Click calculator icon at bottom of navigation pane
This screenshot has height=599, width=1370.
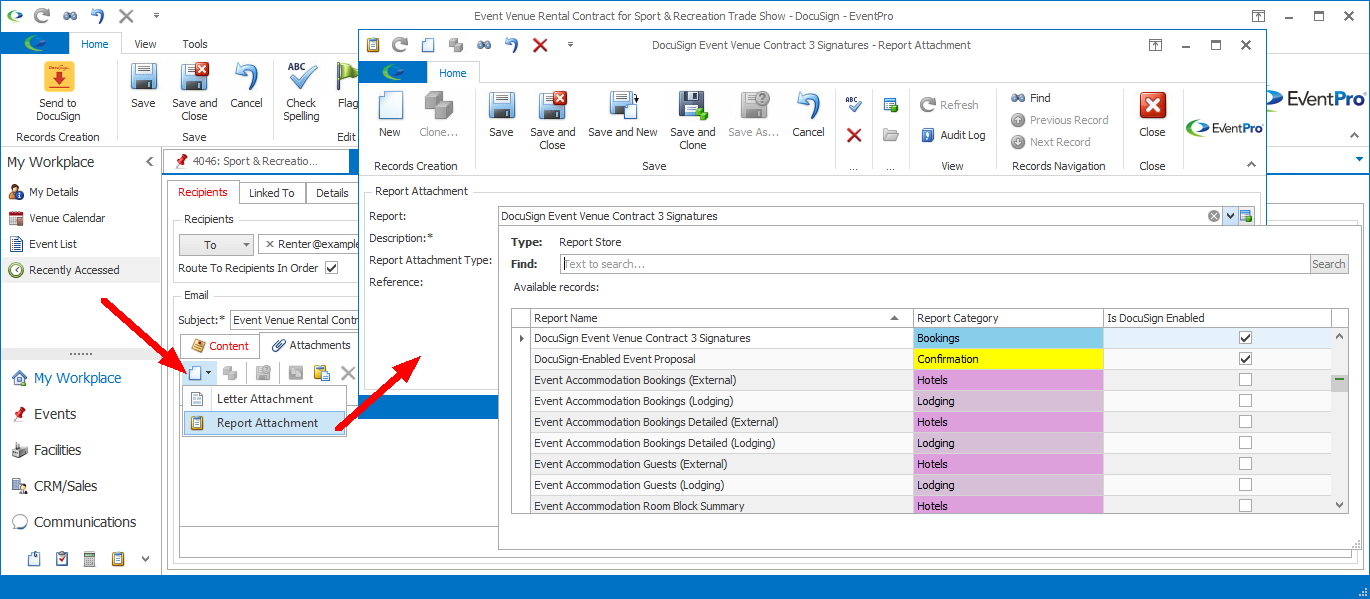(x=89, y=559)
